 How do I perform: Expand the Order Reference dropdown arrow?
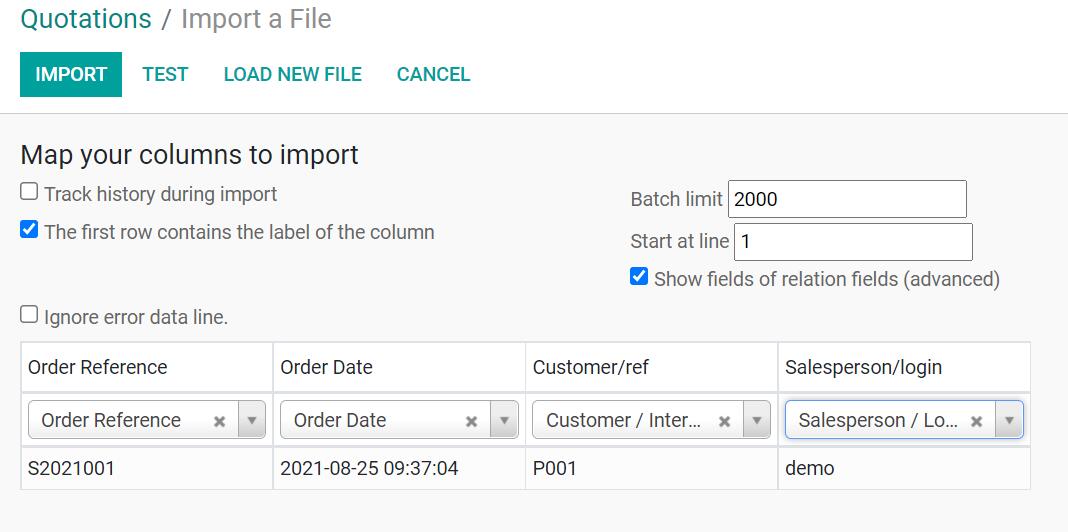coord(252,420)
